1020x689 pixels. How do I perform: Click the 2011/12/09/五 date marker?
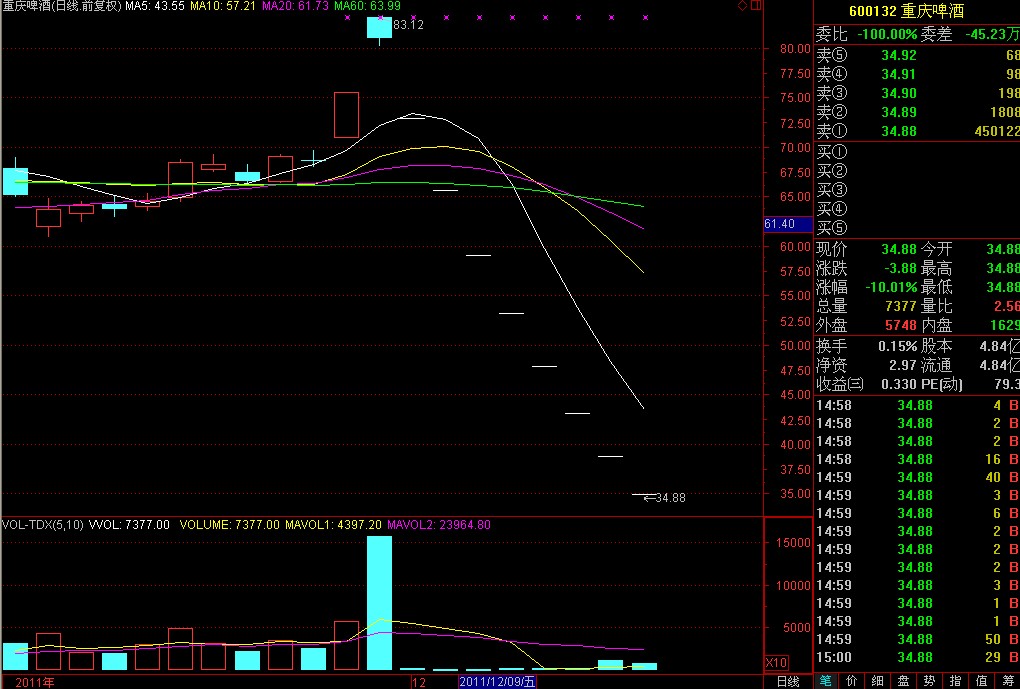[x=498, y=681]
